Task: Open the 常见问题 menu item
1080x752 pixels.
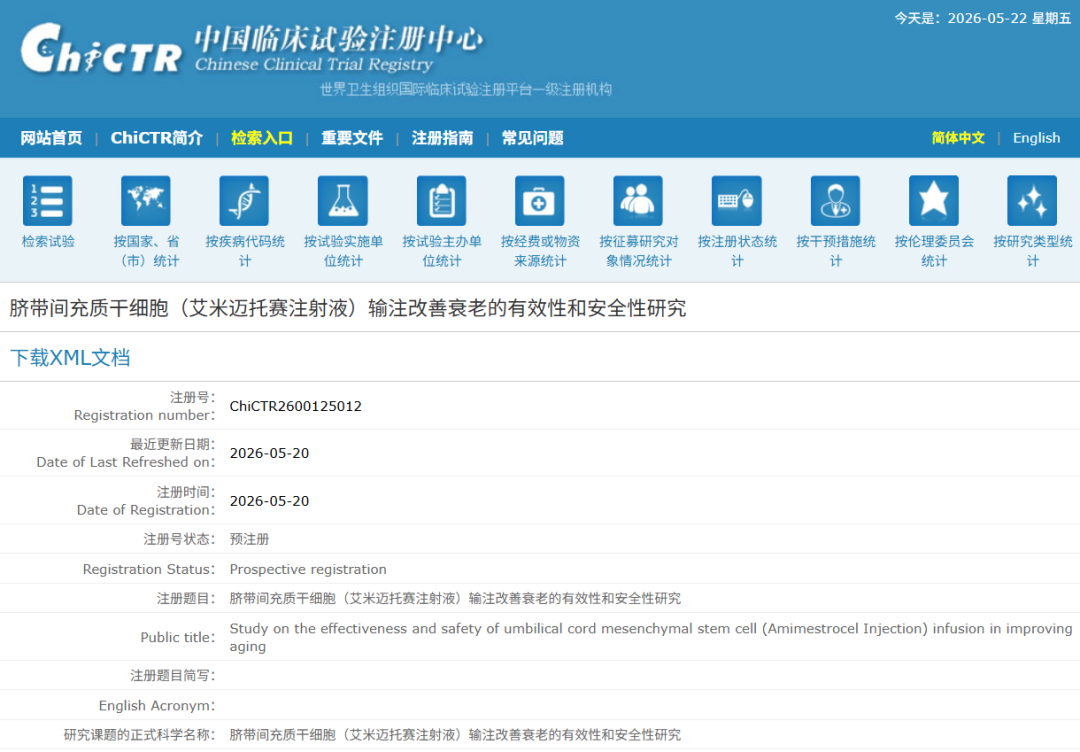Action: coord(532,138)
